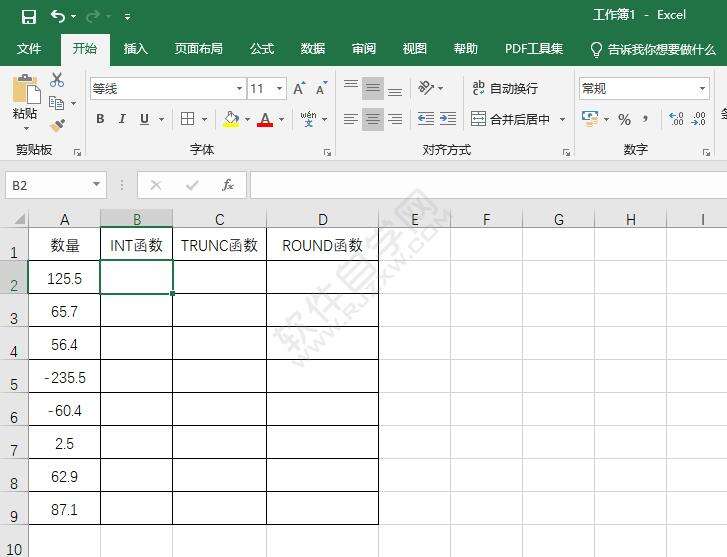727x557 pixels.
Task: Open the font name dropdown showing 等线
Action: pos(239,88)
